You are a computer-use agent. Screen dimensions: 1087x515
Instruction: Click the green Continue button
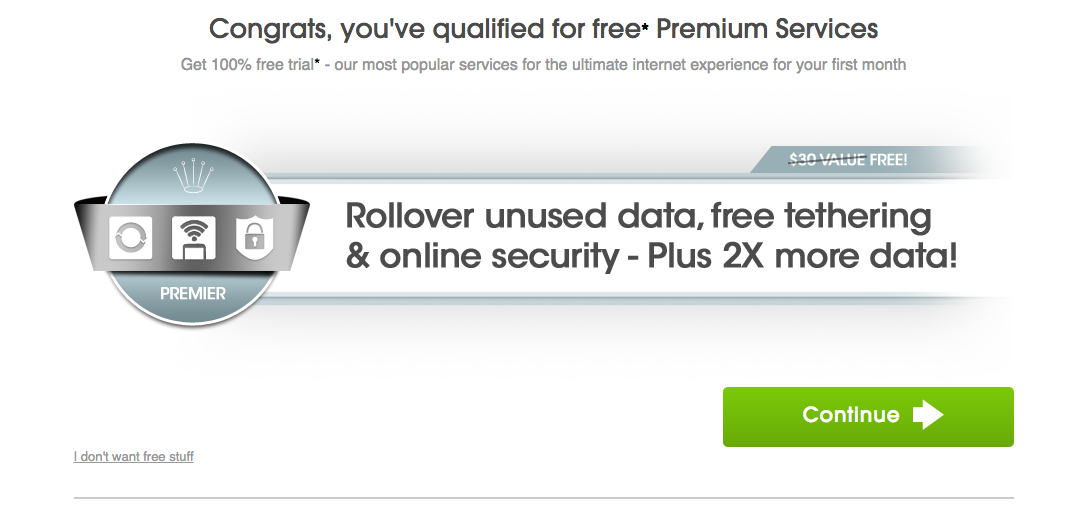coord(868,417)
